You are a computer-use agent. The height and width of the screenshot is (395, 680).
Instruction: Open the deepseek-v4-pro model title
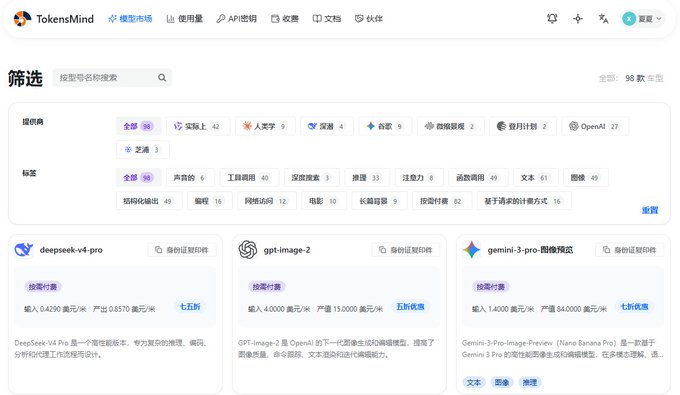pyautogui.click(x=71, y=250)
